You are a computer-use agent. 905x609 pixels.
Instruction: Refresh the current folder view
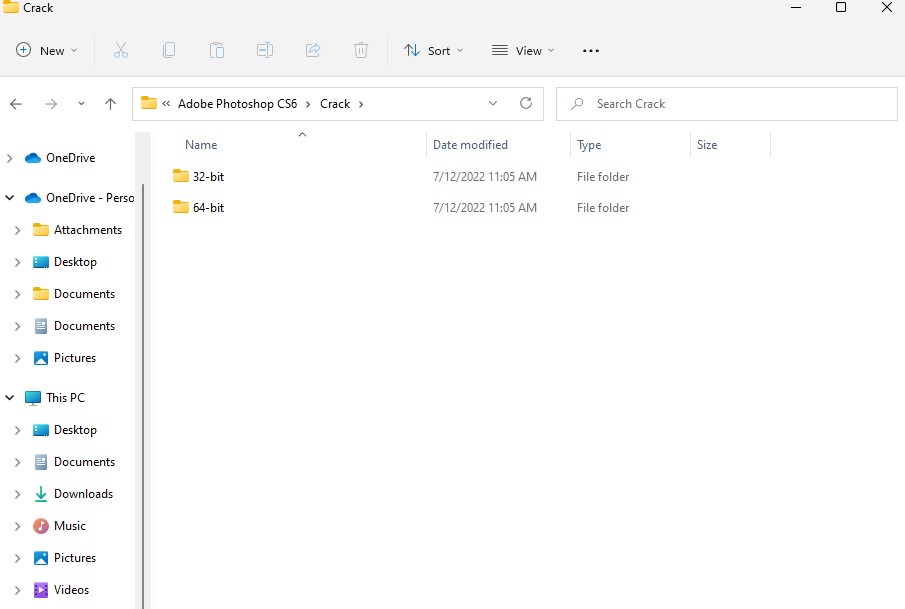coord(526,103)
